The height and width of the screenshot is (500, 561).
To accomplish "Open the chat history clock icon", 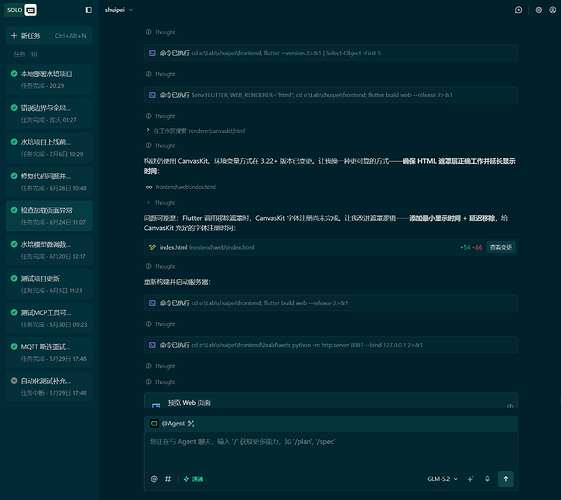I will tap(518, 10).
